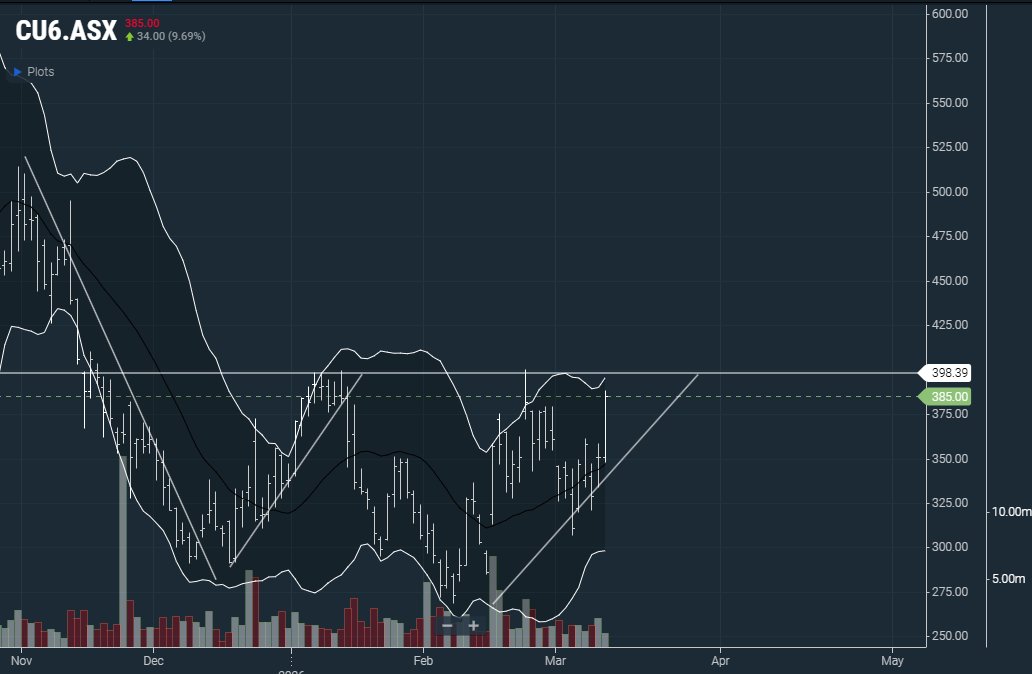Click the Mar label on time axis
1032x674 pixels.
point(555,660)
